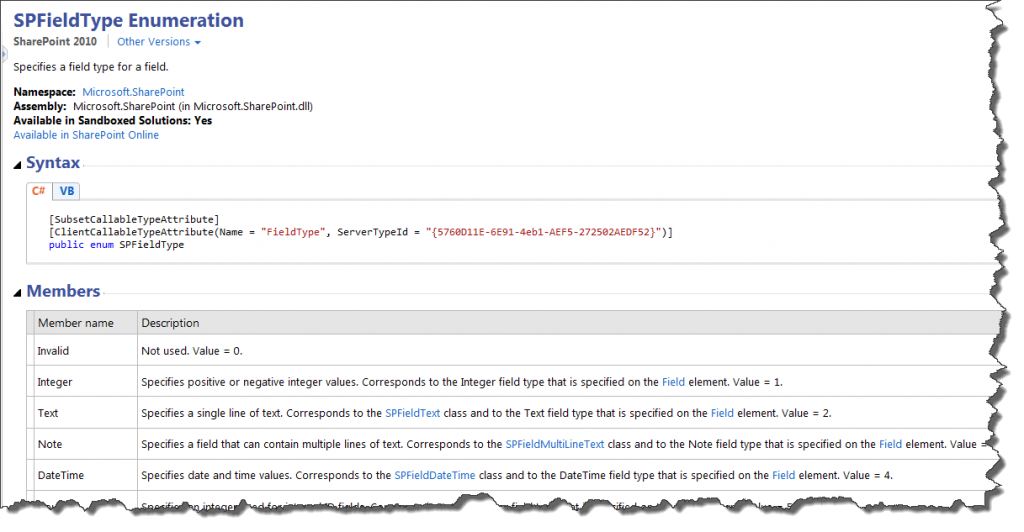
Task: Open Field link in Text row
Action: pos(722,413)
